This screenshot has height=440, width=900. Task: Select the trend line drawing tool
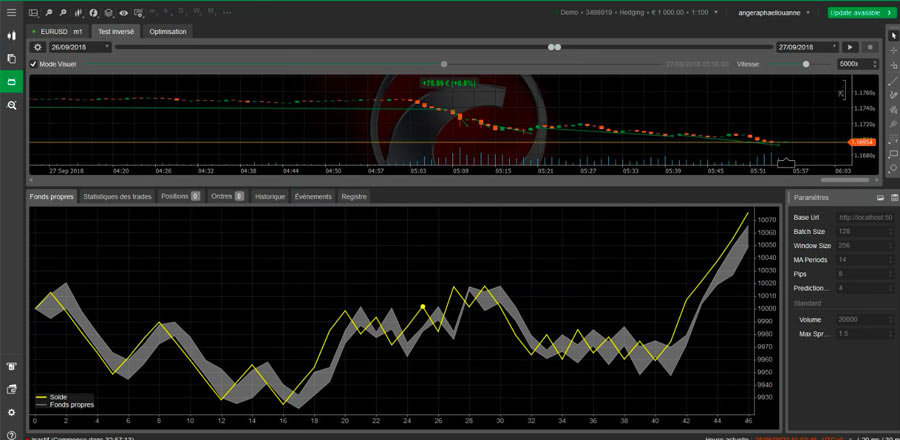(x=892, y=81)
